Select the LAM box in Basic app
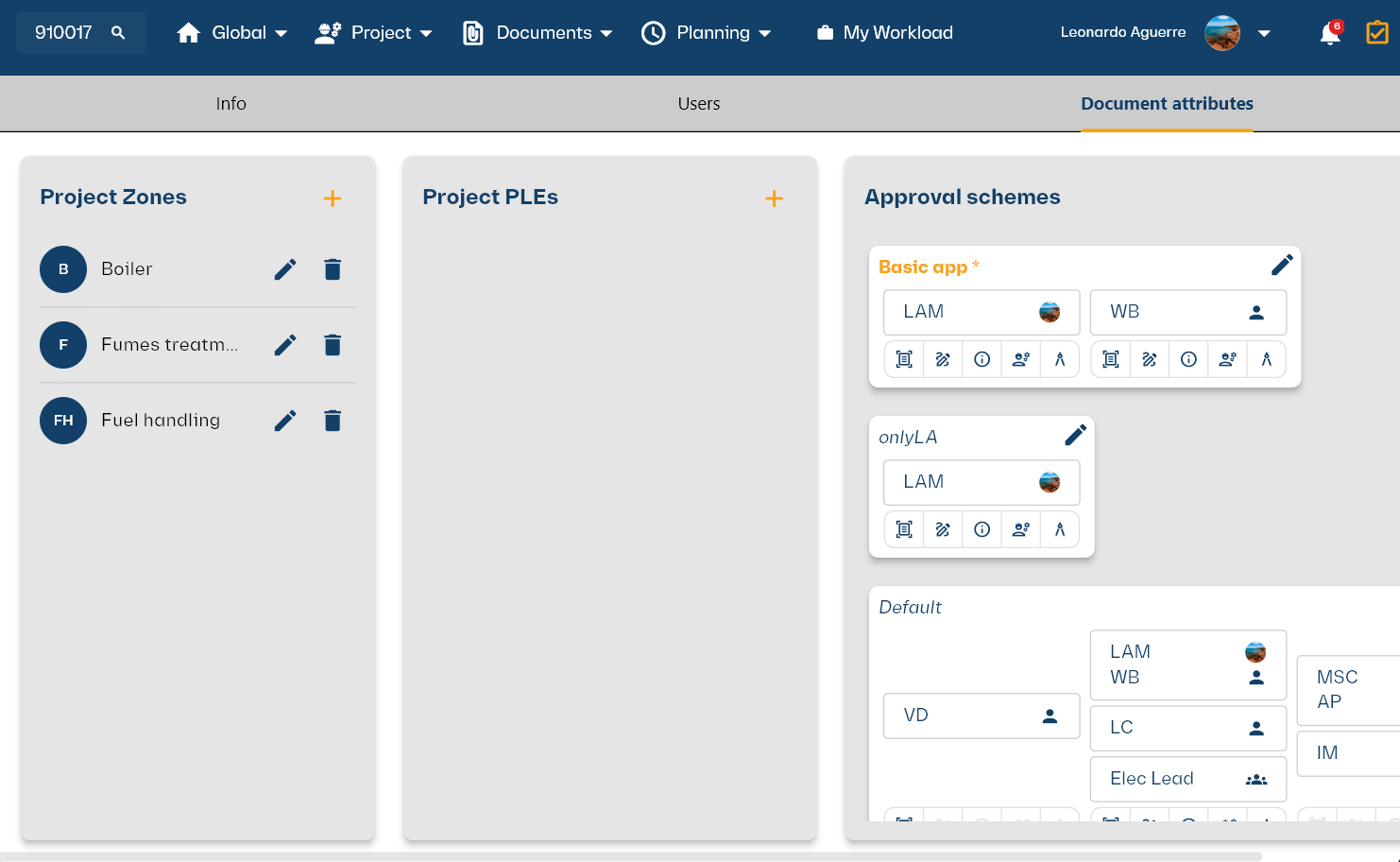Screen dimensions: 1400x862 (982, 312)
